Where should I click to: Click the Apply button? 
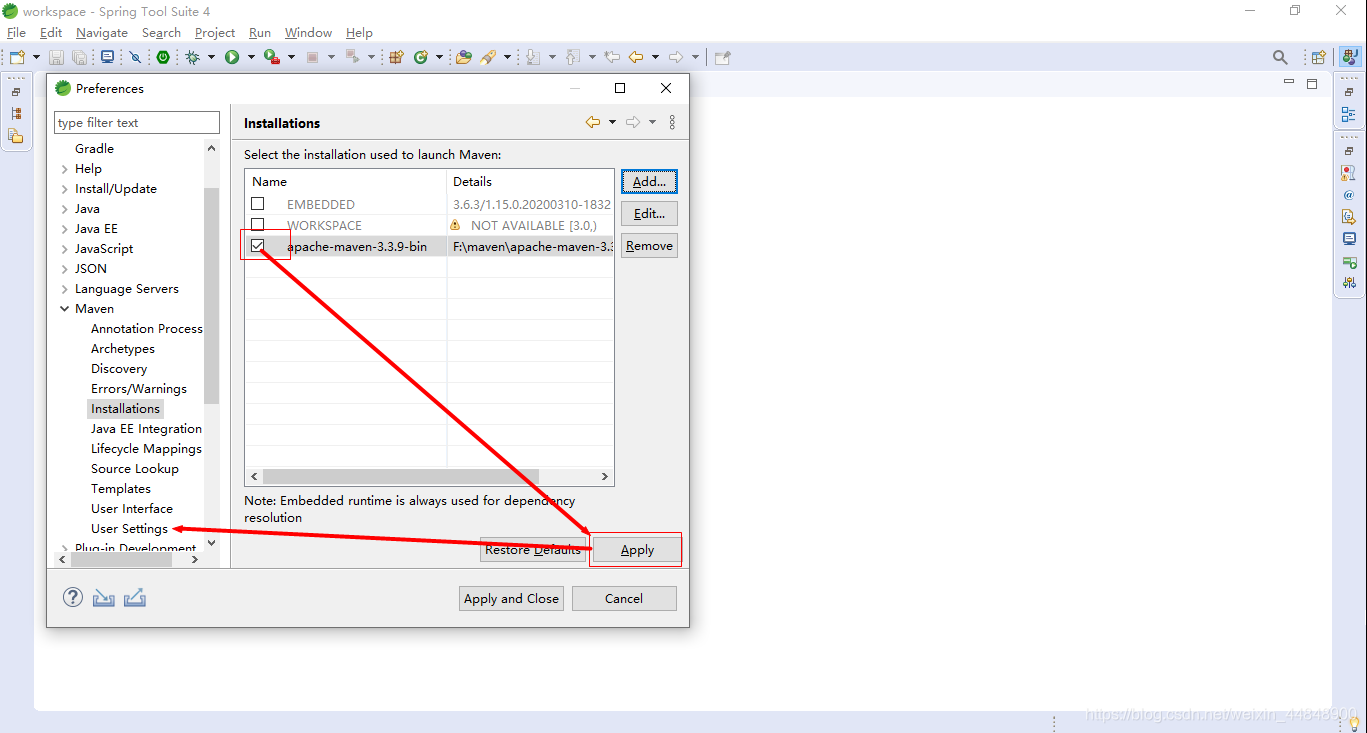(637, 550)
